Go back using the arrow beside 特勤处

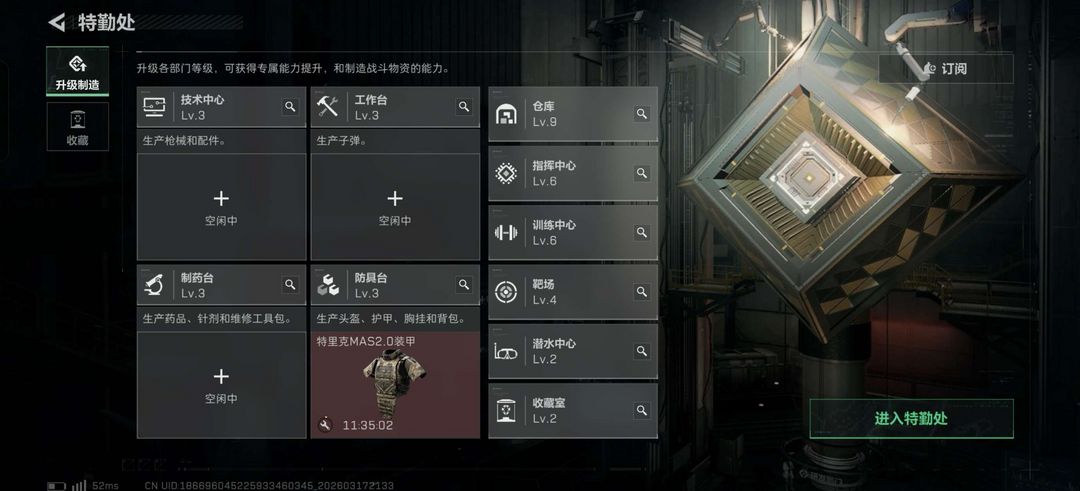[x=56, y=23]
